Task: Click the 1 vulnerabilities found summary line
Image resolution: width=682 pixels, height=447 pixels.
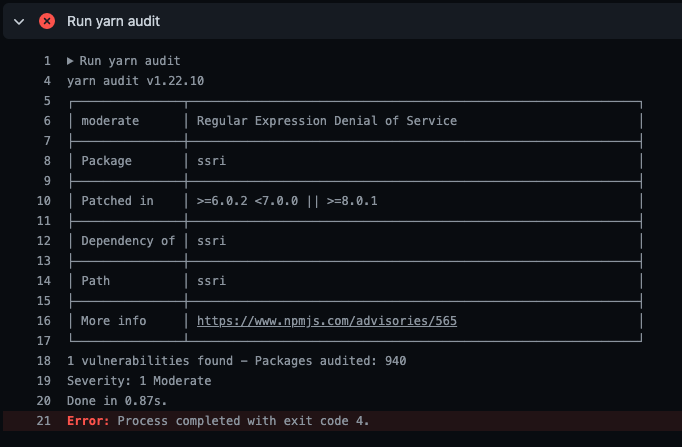Action: [237, 361]
